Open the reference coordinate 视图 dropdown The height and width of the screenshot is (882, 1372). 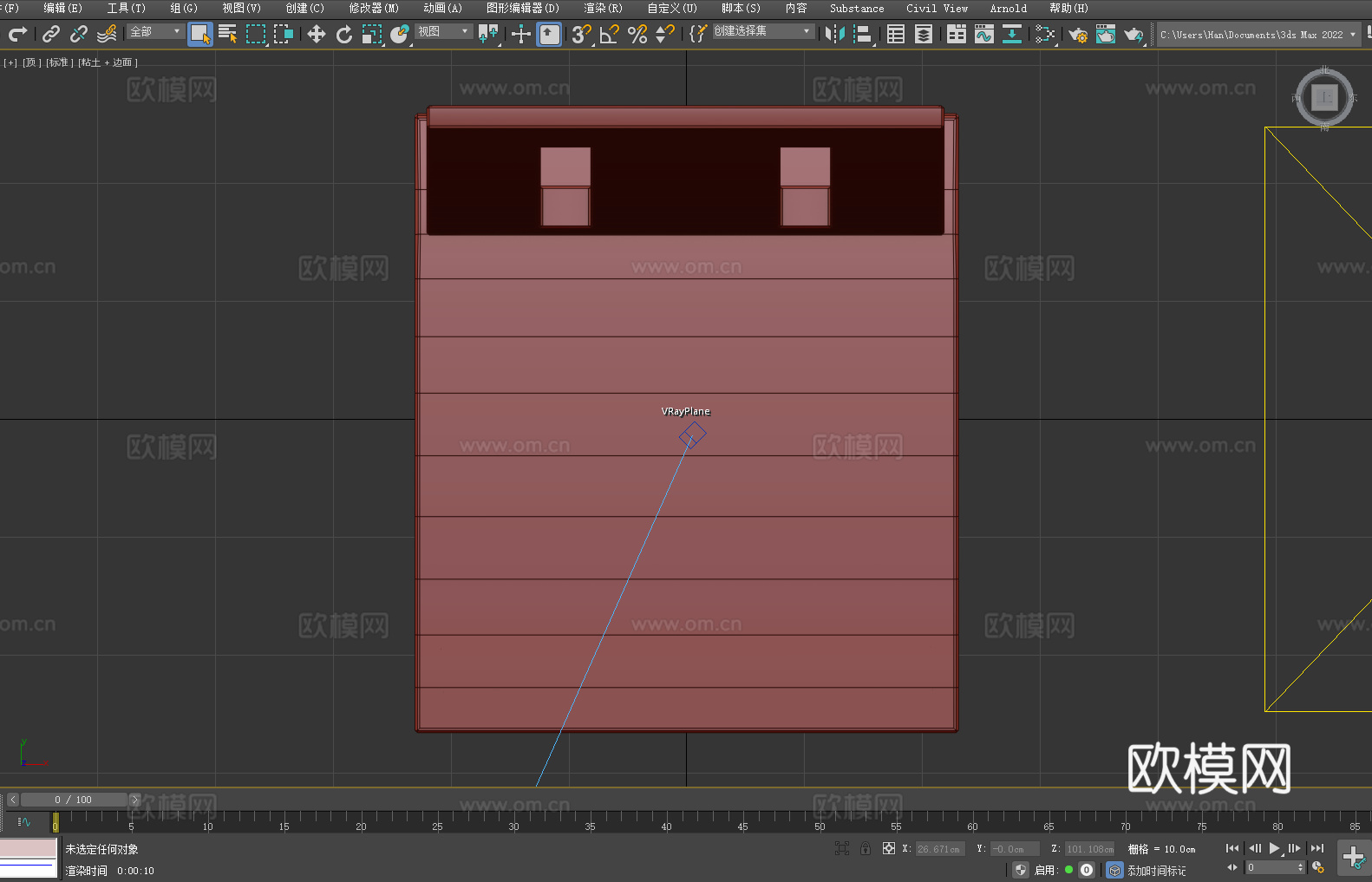click(x=443, y=31)
